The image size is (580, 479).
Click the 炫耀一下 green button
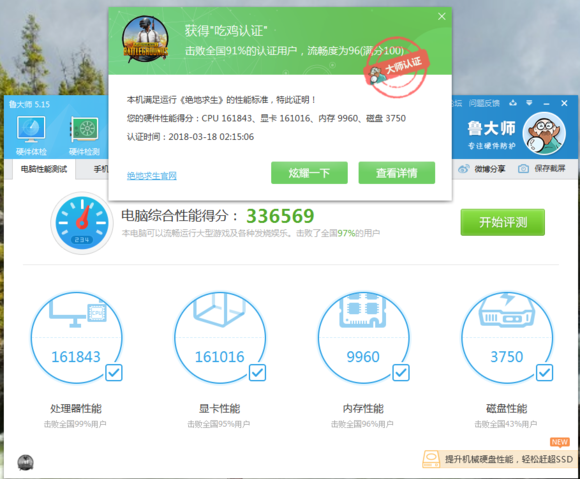(x=309, y=173)
